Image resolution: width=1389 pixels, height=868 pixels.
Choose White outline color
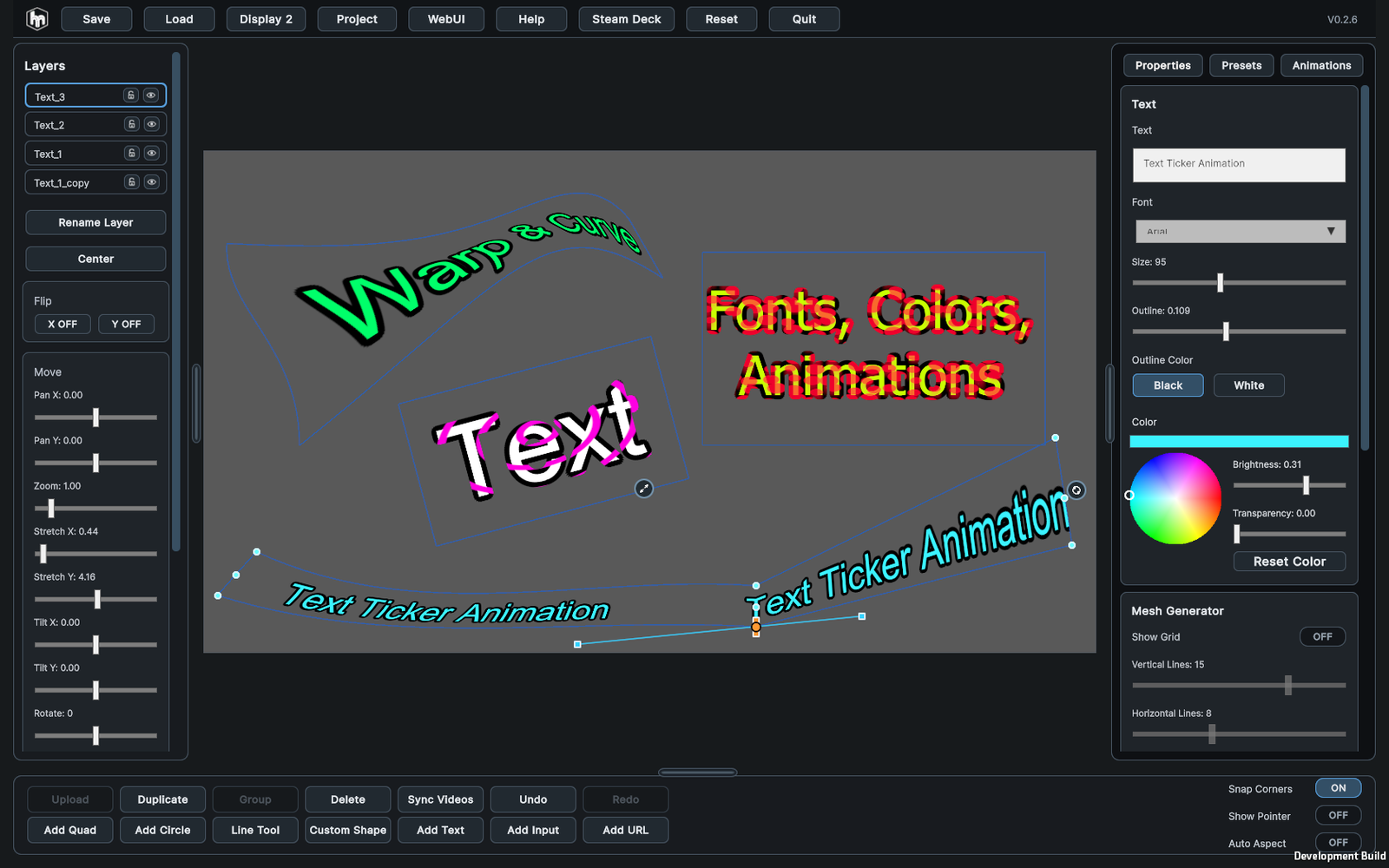tap(1248, 385)
